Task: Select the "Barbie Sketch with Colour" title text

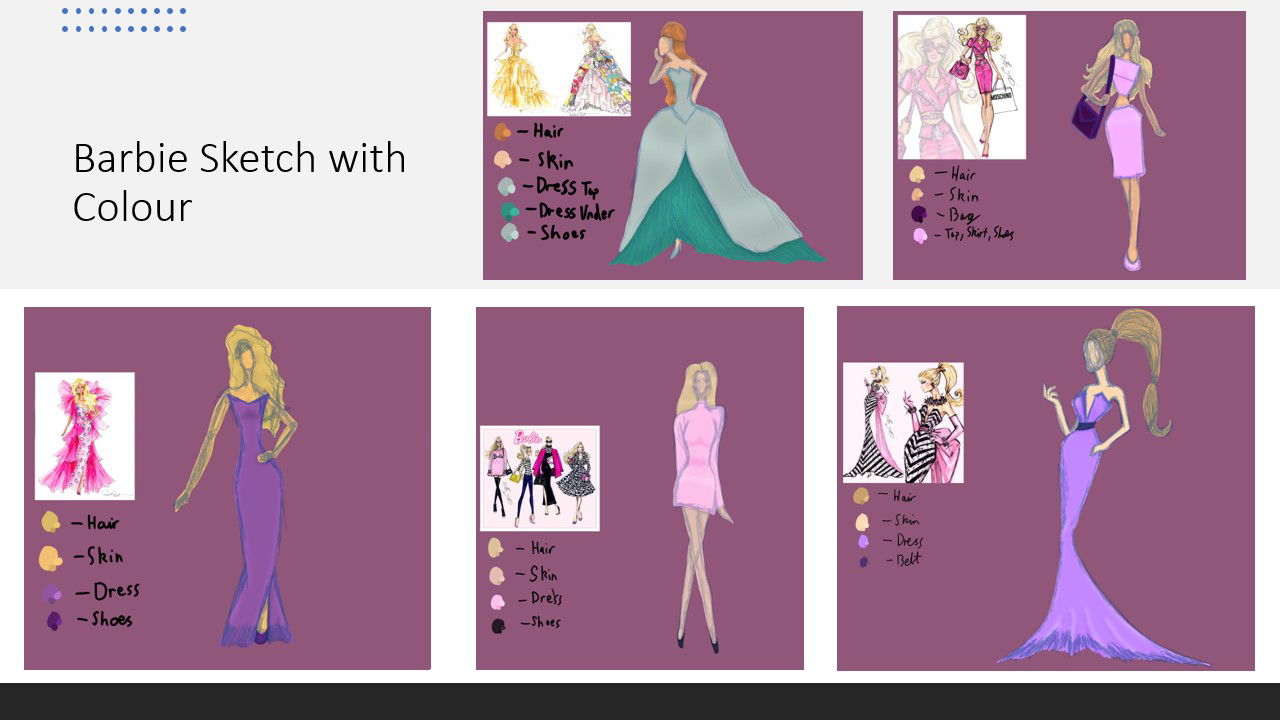Action: 239,182
